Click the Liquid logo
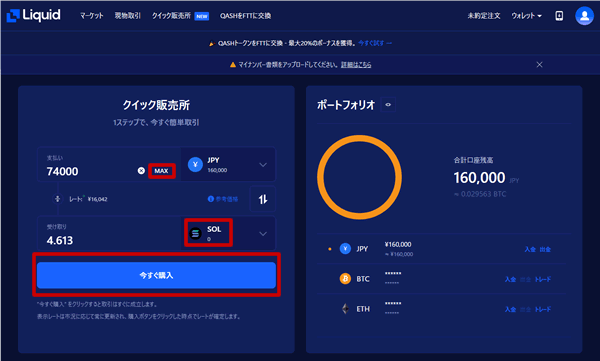The width and height of the screenshot is (600, 361). tap(33, 15)
